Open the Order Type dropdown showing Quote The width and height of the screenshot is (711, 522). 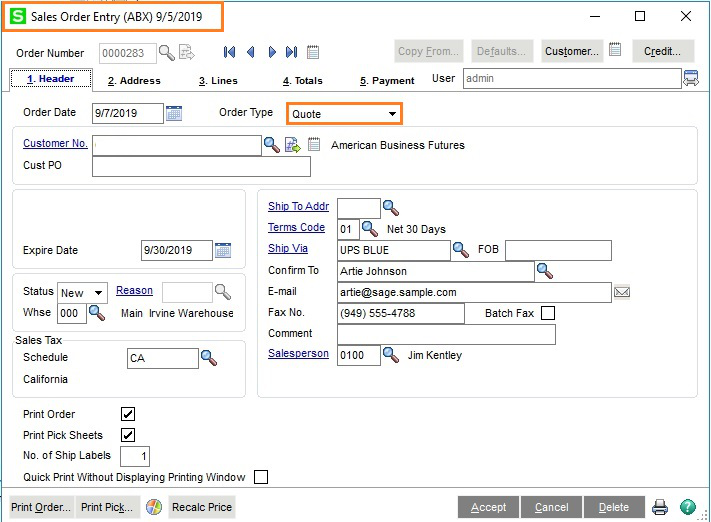coord(344,114)
